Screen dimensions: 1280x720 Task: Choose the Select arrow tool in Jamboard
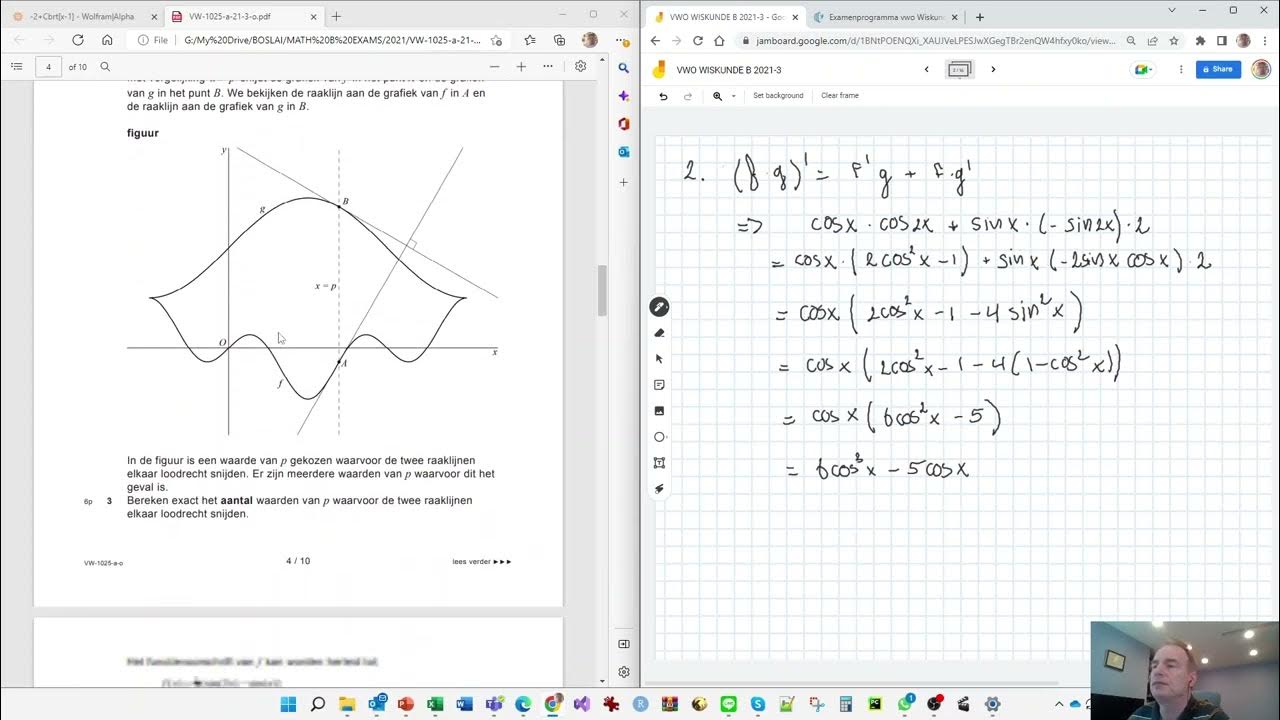click(659, 359)
